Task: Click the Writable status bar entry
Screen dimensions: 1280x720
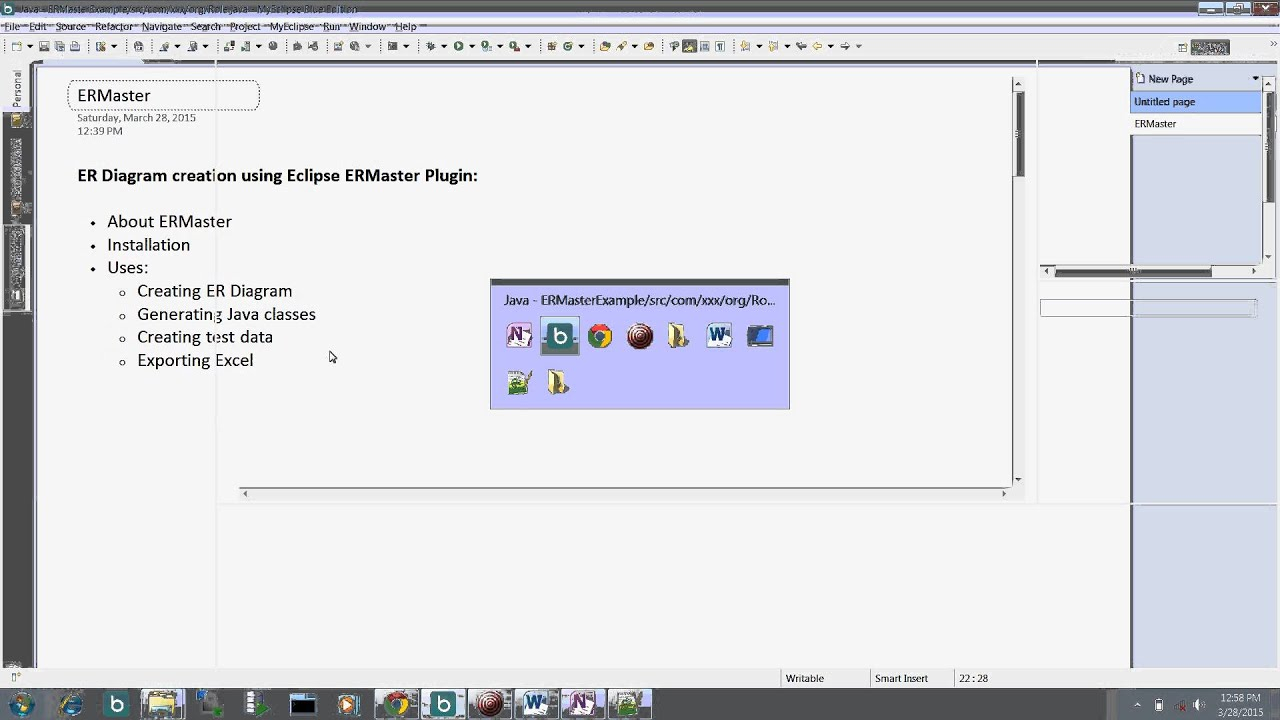Action: click(x=805, y=678)
